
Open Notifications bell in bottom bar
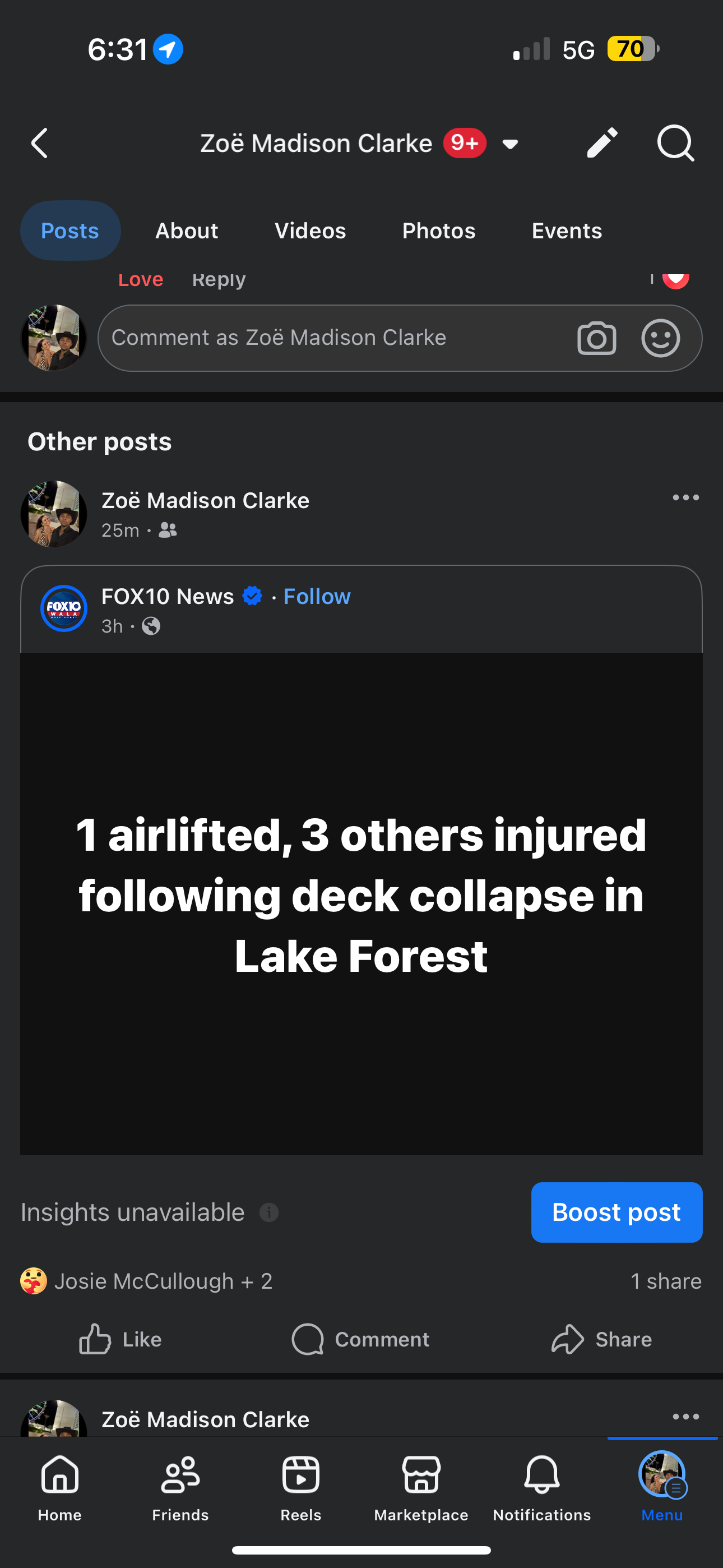tap(541, 1485)
